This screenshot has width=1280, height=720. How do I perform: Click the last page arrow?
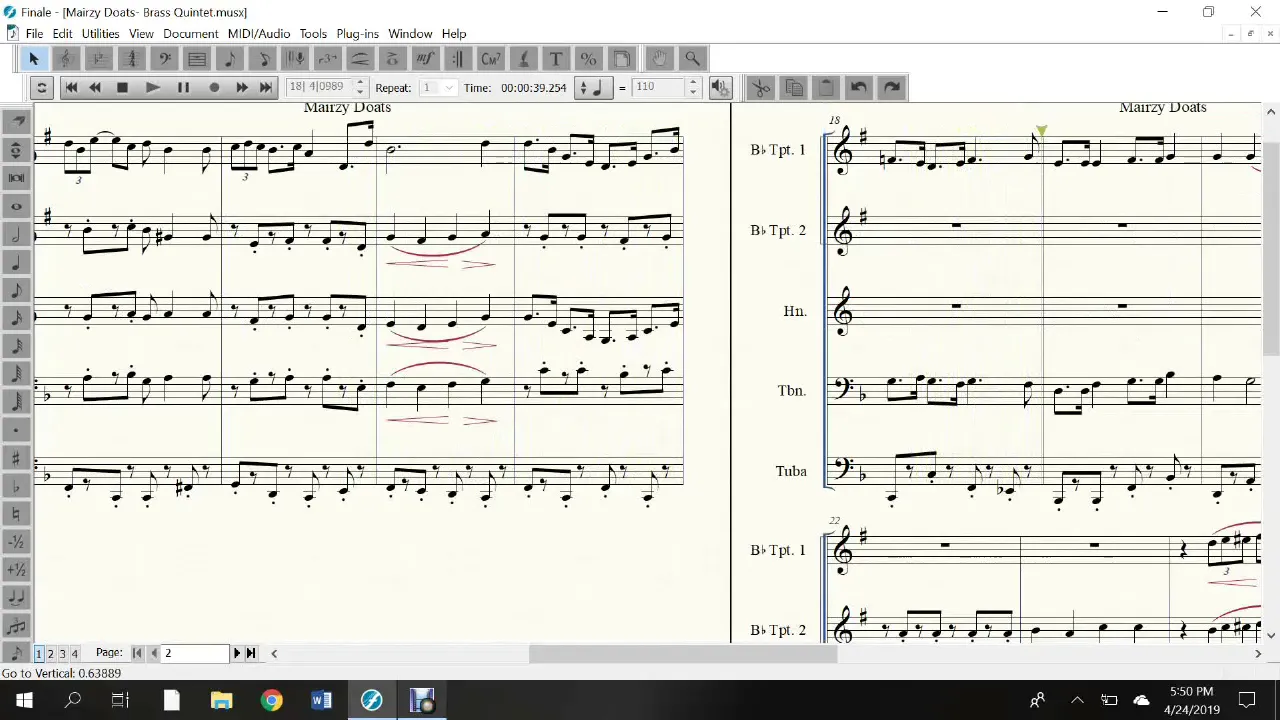coord(251,653)
